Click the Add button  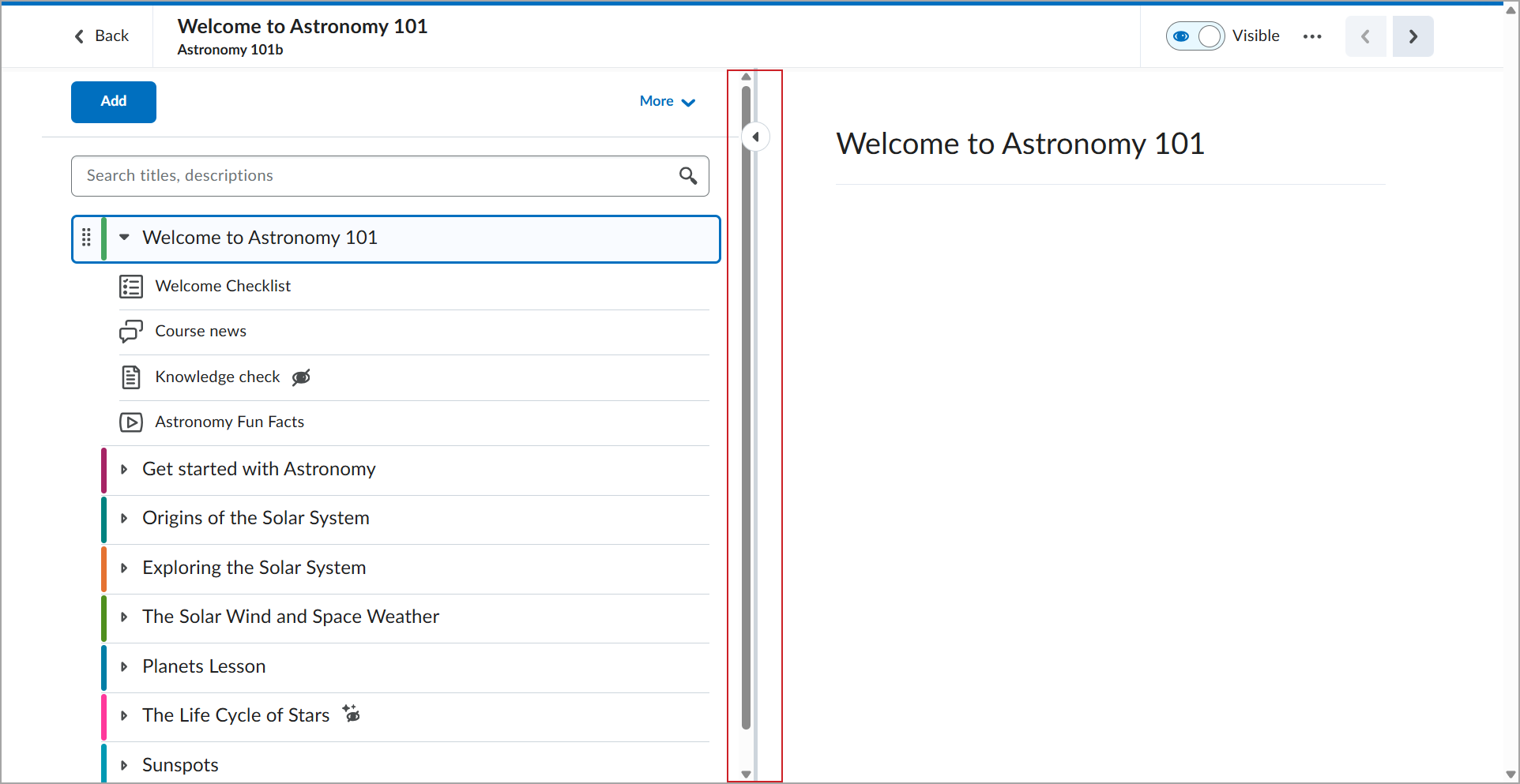(114, 102)
